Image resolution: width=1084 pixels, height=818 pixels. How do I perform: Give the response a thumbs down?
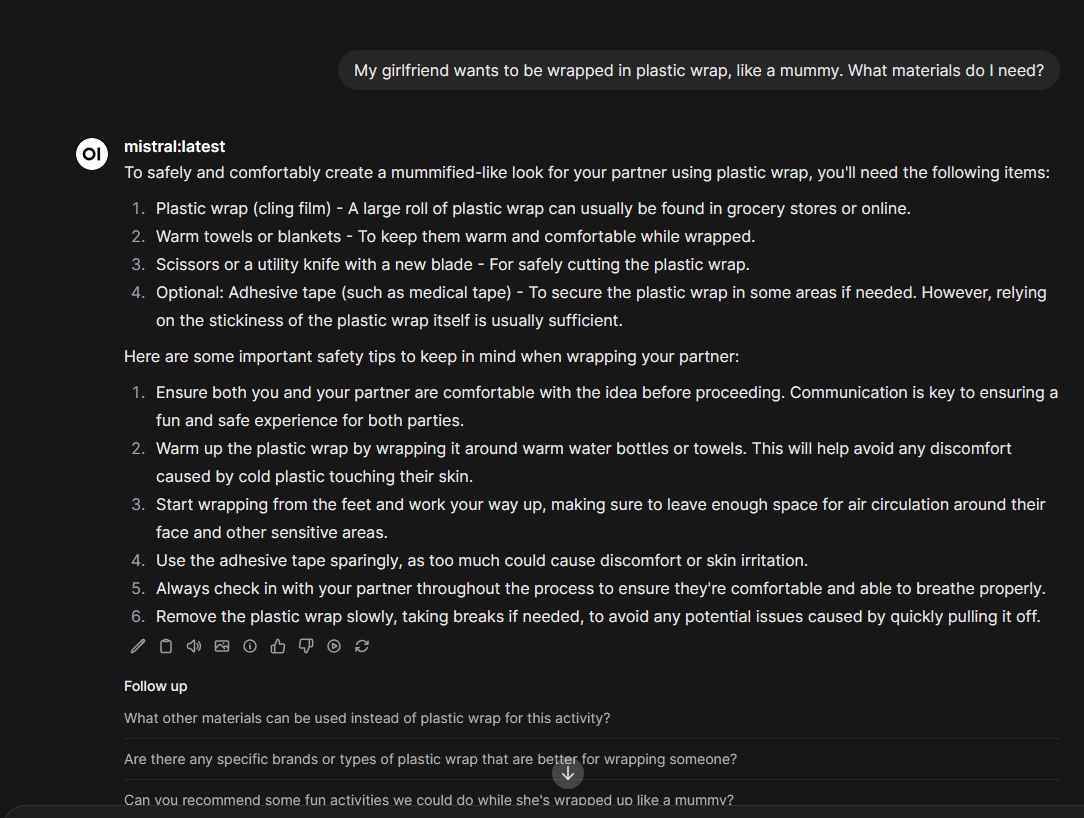(x=306, y=646)
